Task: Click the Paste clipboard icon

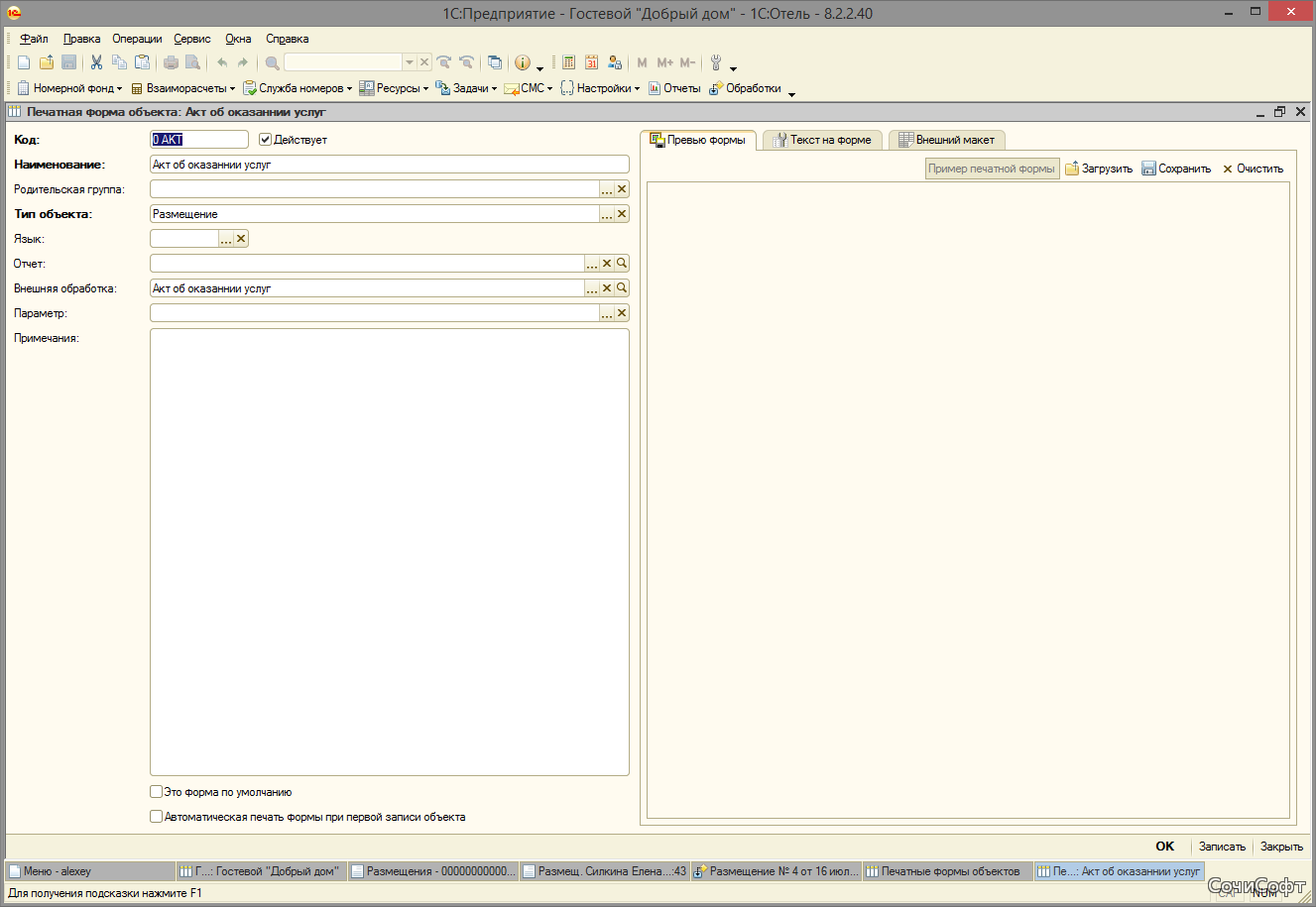Action: tap(142, 62)
